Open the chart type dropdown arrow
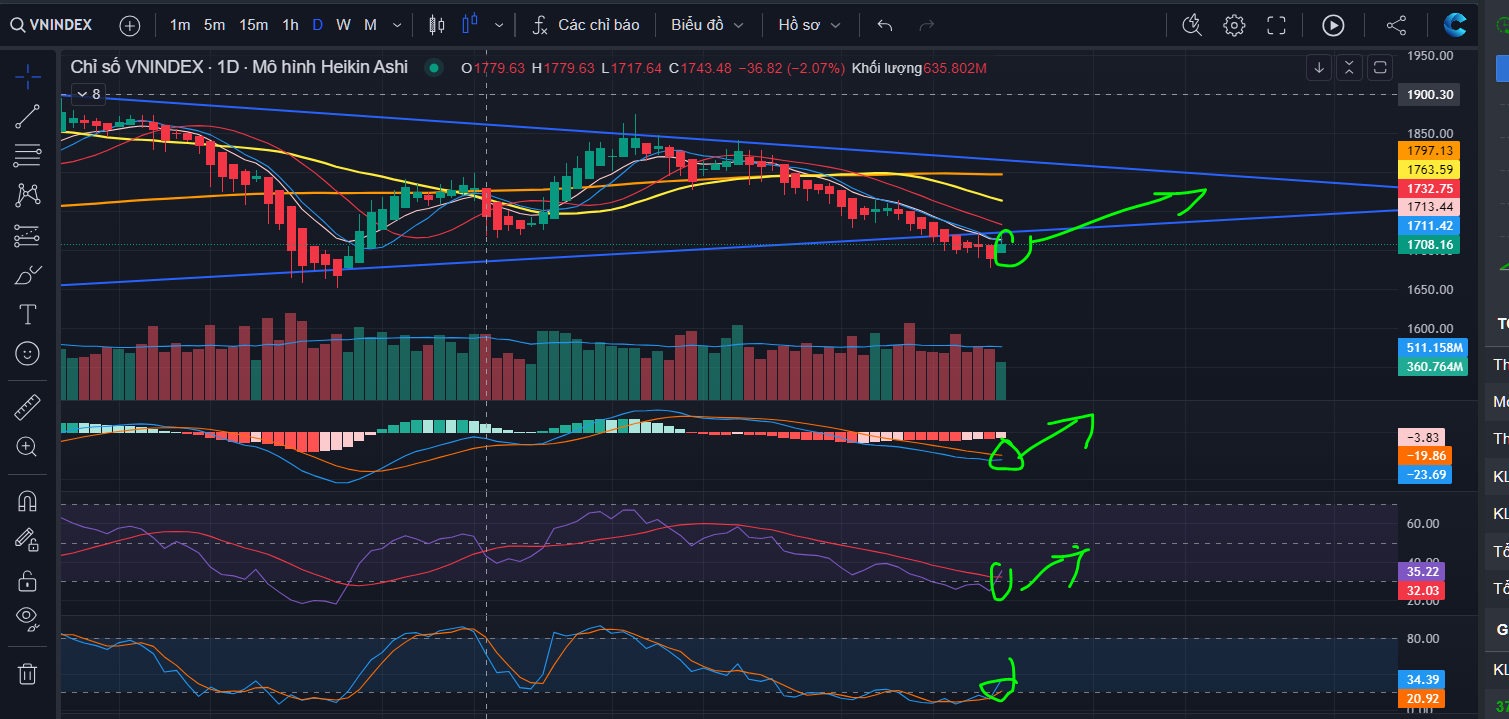 coord(499,25)
